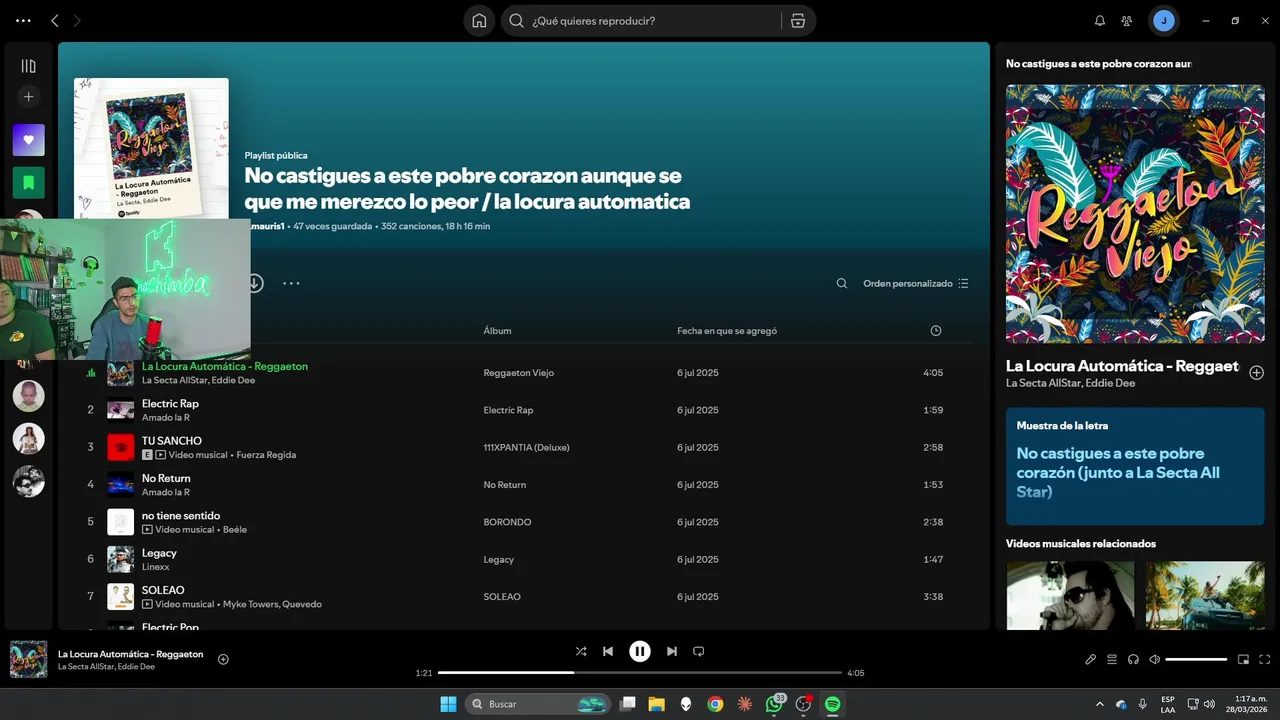
Task: Open the friends activity icon
Action: tap(1127, 20)
